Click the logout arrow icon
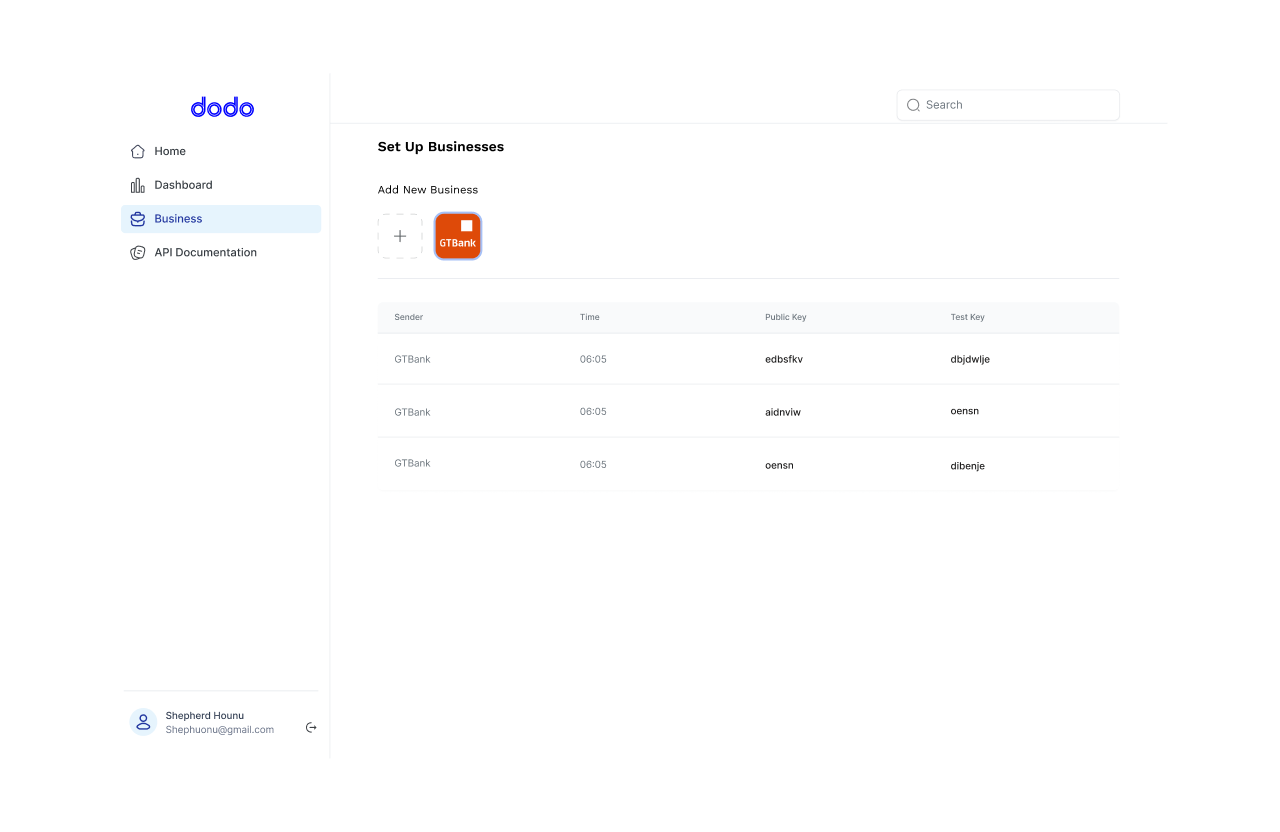 (x=311, y=727)
